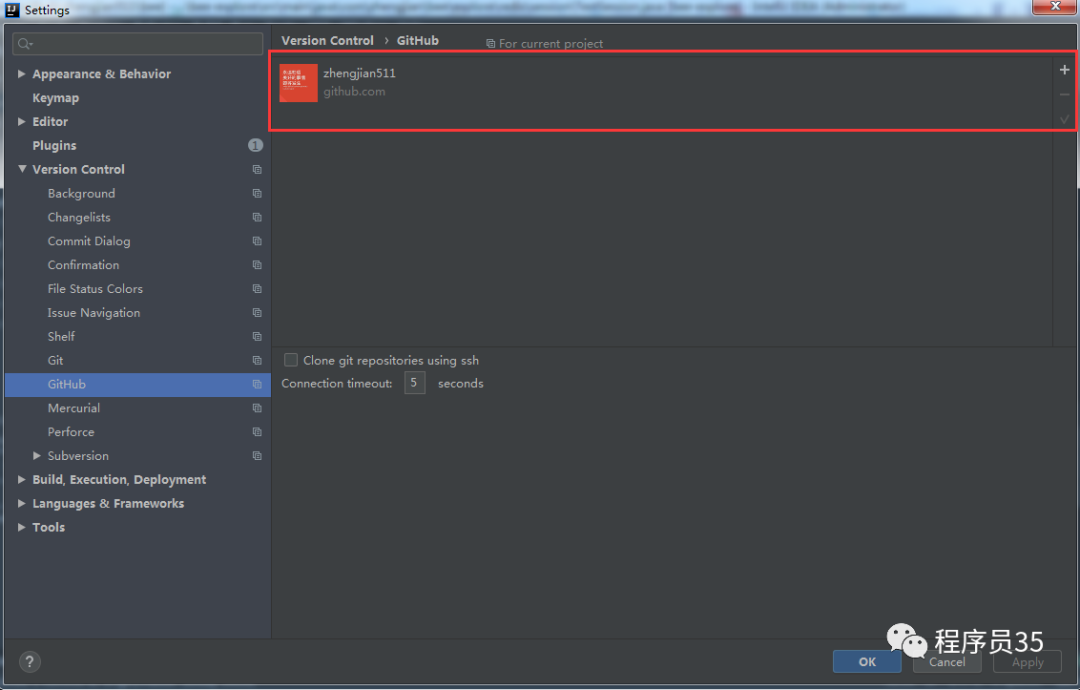
Task: Click the project-level icon next to Subversion
Action: pyautogui.click(x=257, y=456)
